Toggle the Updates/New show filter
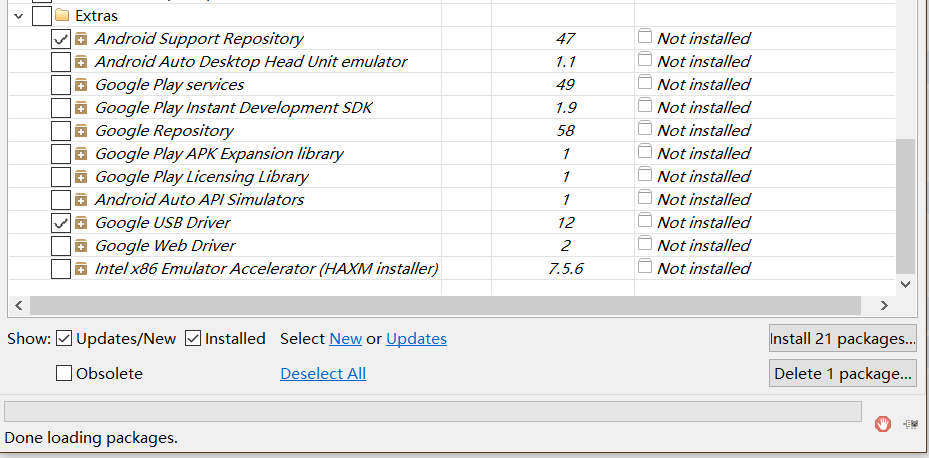This screenshot has width=929, height=458. tap(64, 339)
